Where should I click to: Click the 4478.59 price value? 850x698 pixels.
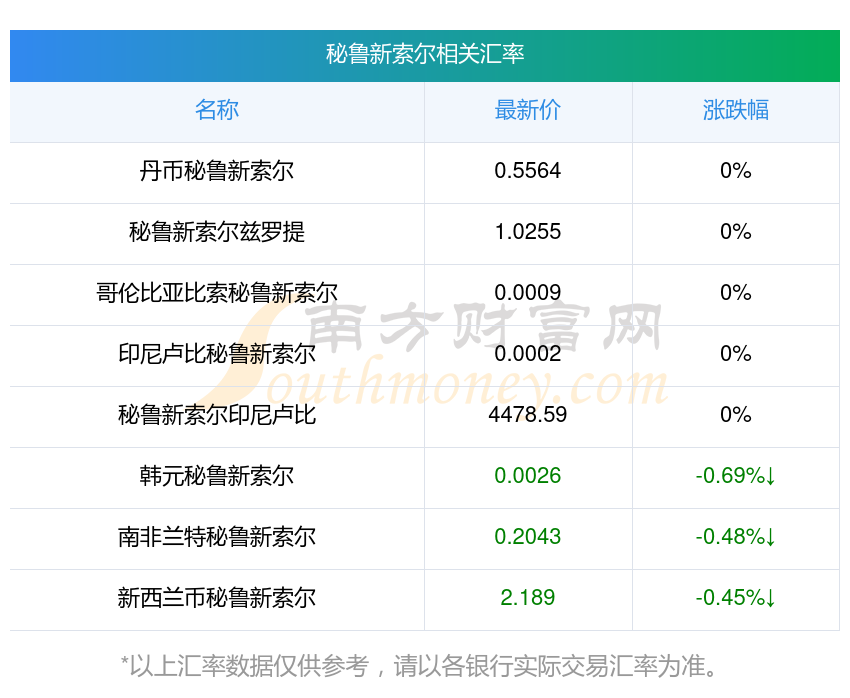tap(527, 415)
